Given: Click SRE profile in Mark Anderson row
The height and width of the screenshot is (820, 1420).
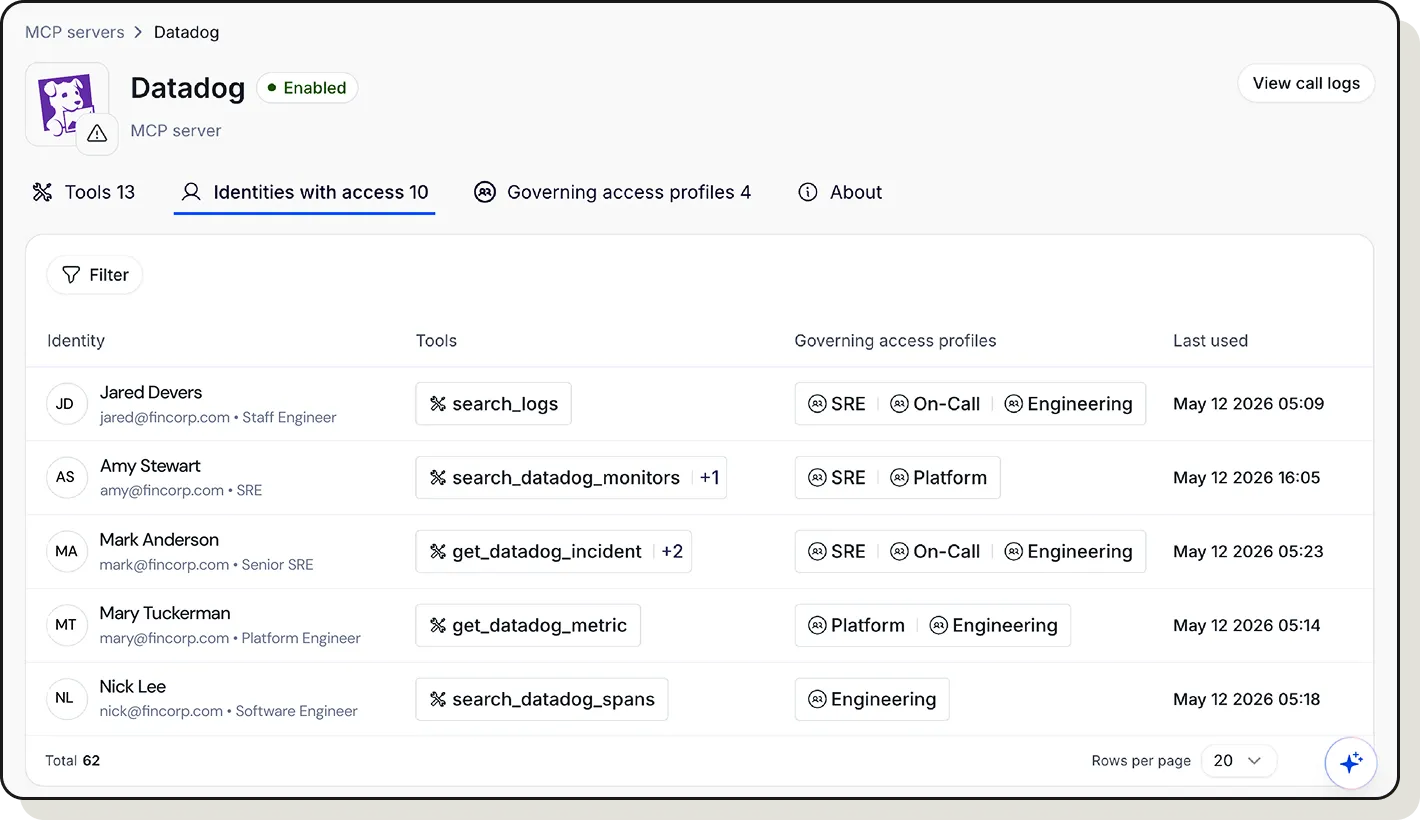Looking at the screenshot, I should point(837,551).
